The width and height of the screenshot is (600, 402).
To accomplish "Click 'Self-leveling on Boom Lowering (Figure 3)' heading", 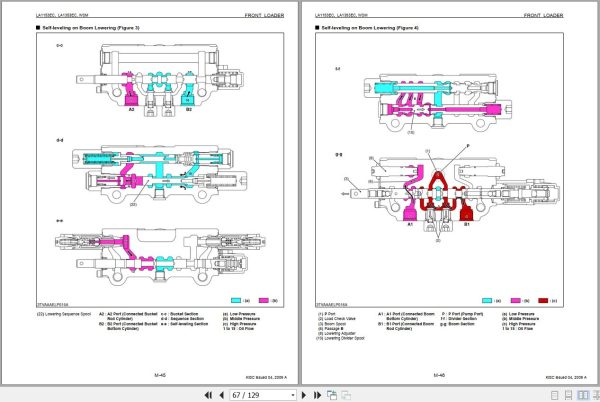I will [x=91, y=28].
